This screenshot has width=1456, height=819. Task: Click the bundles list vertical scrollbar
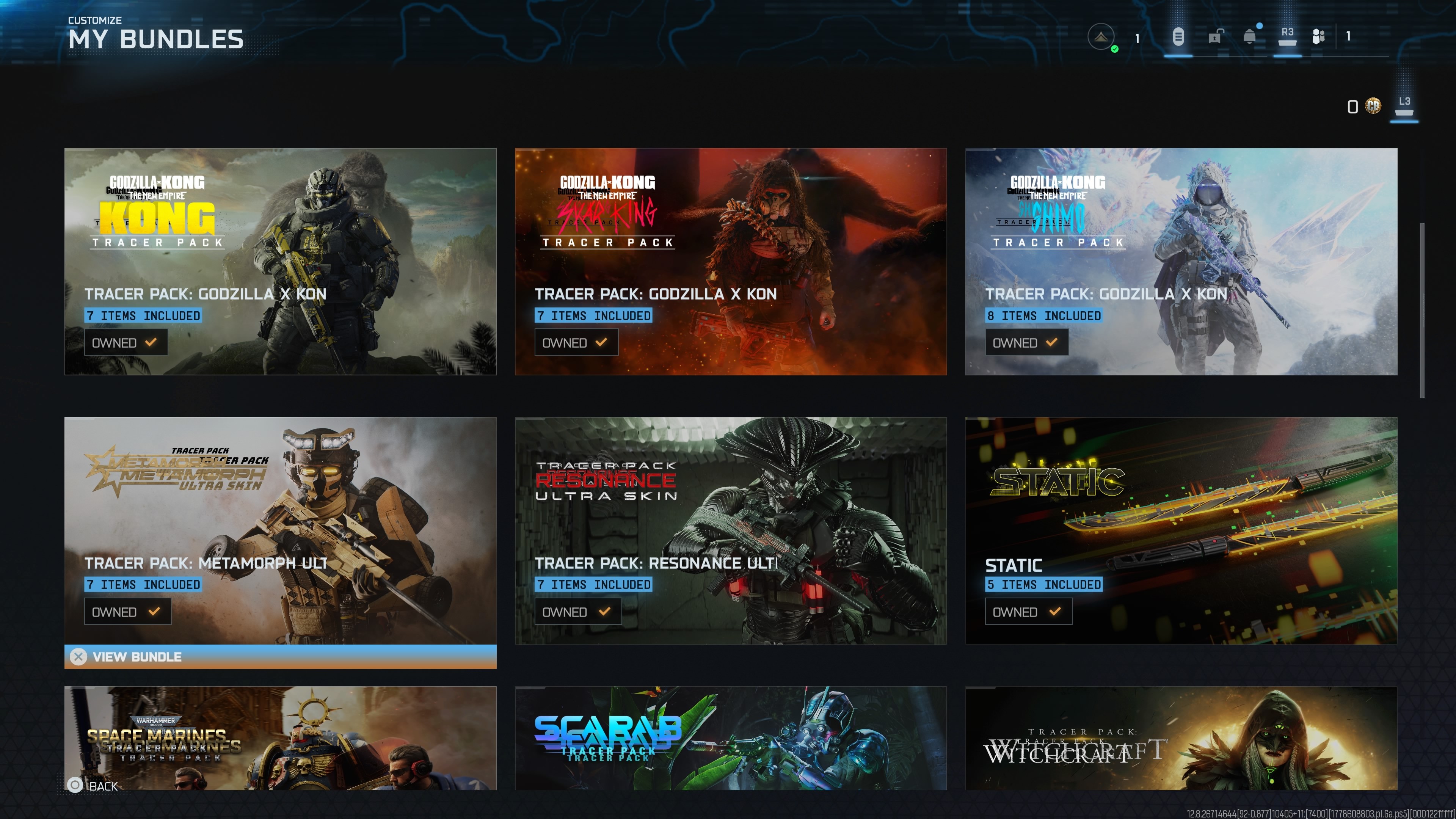[1421, 310]
